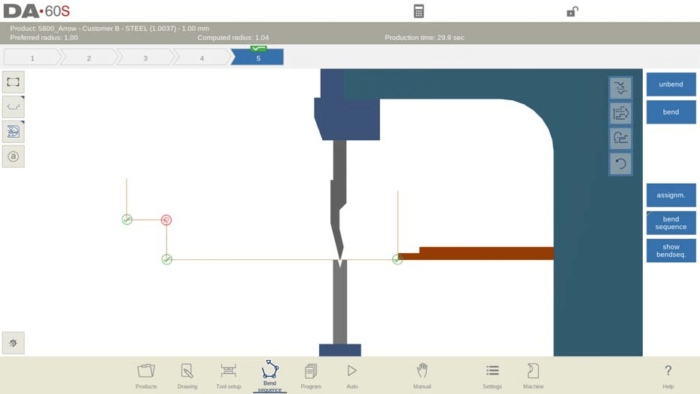
Task: Click the circled 'a' icon
Action: pyautogui.click(x=13, y=157)
